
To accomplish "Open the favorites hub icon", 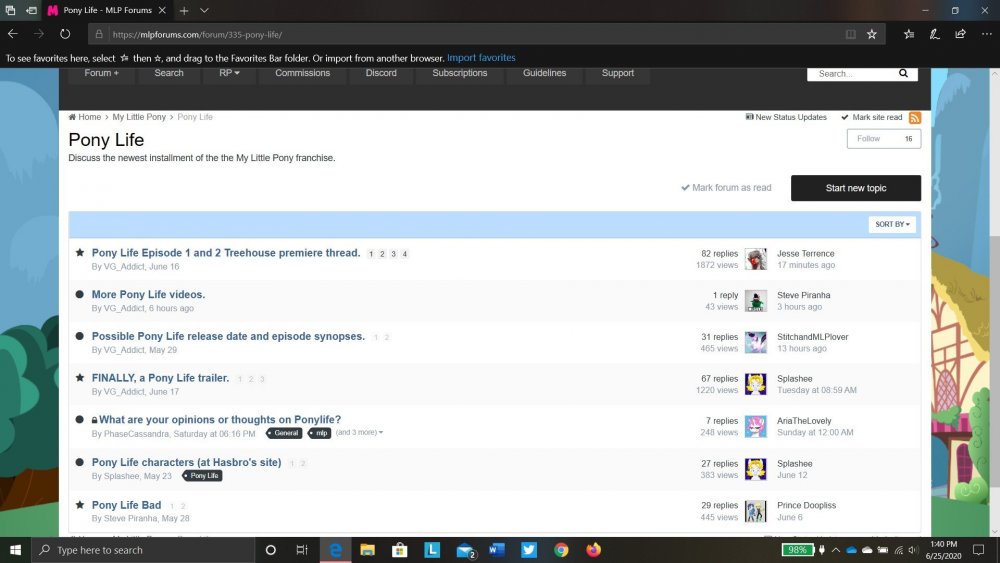I will [x=909, y=34].
